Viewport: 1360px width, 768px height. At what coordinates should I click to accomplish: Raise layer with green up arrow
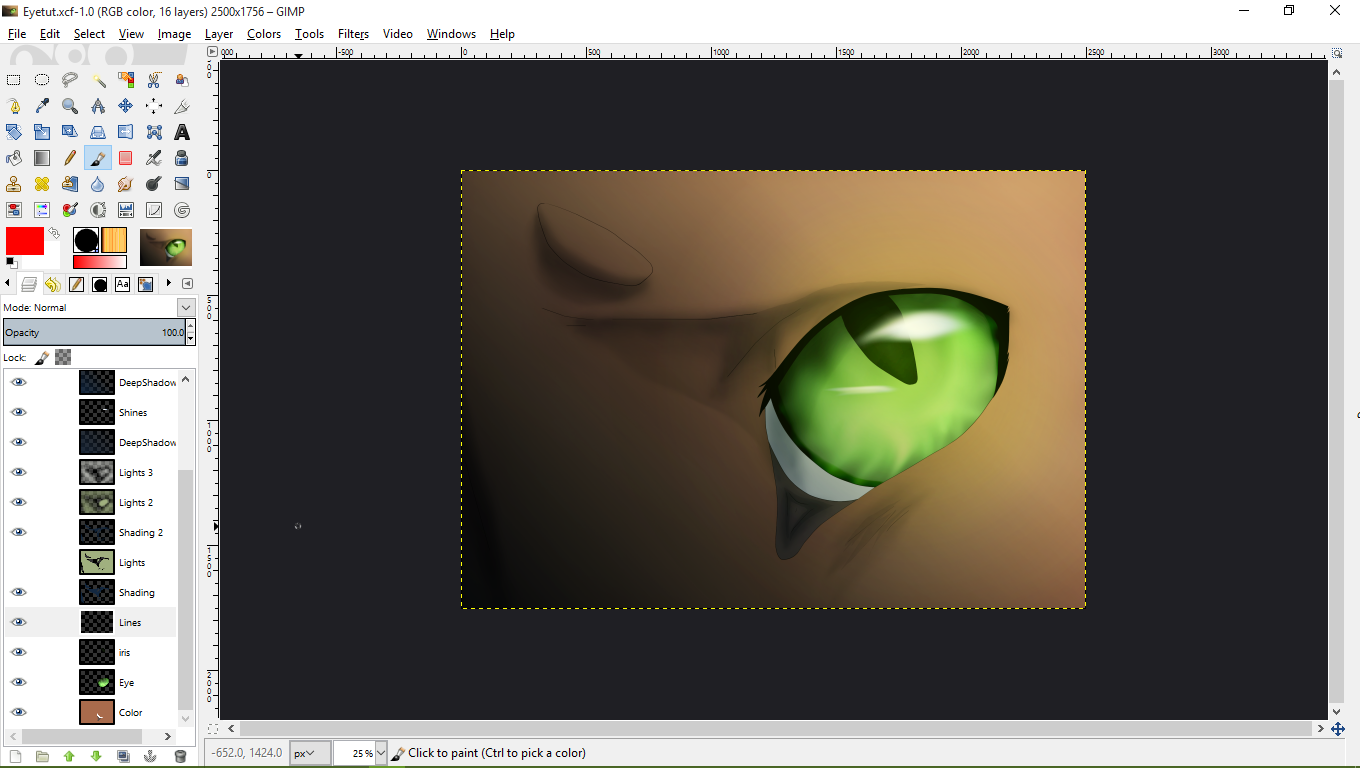(x=69, y=757)
